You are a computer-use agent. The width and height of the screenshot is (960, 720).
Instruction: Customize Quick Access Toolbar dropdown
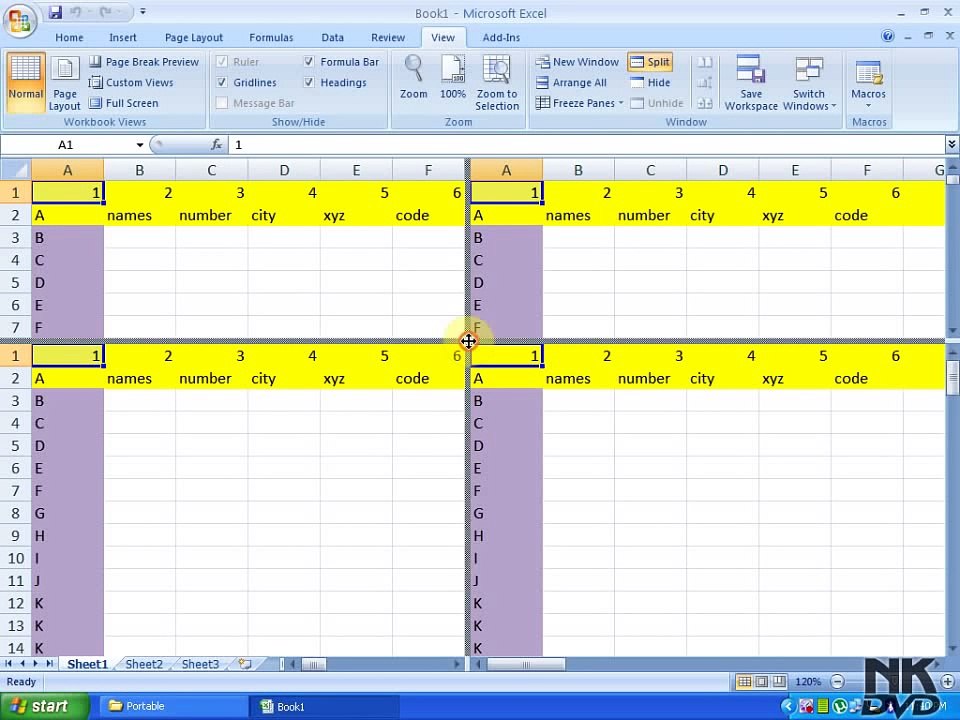[143, 12]
